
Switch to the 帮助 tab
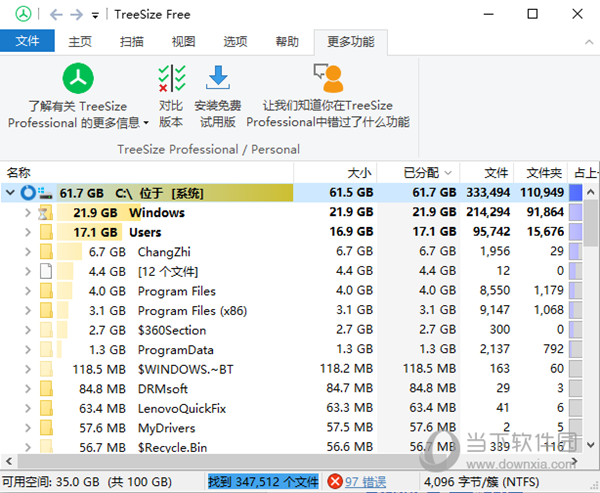coord(287,41)
